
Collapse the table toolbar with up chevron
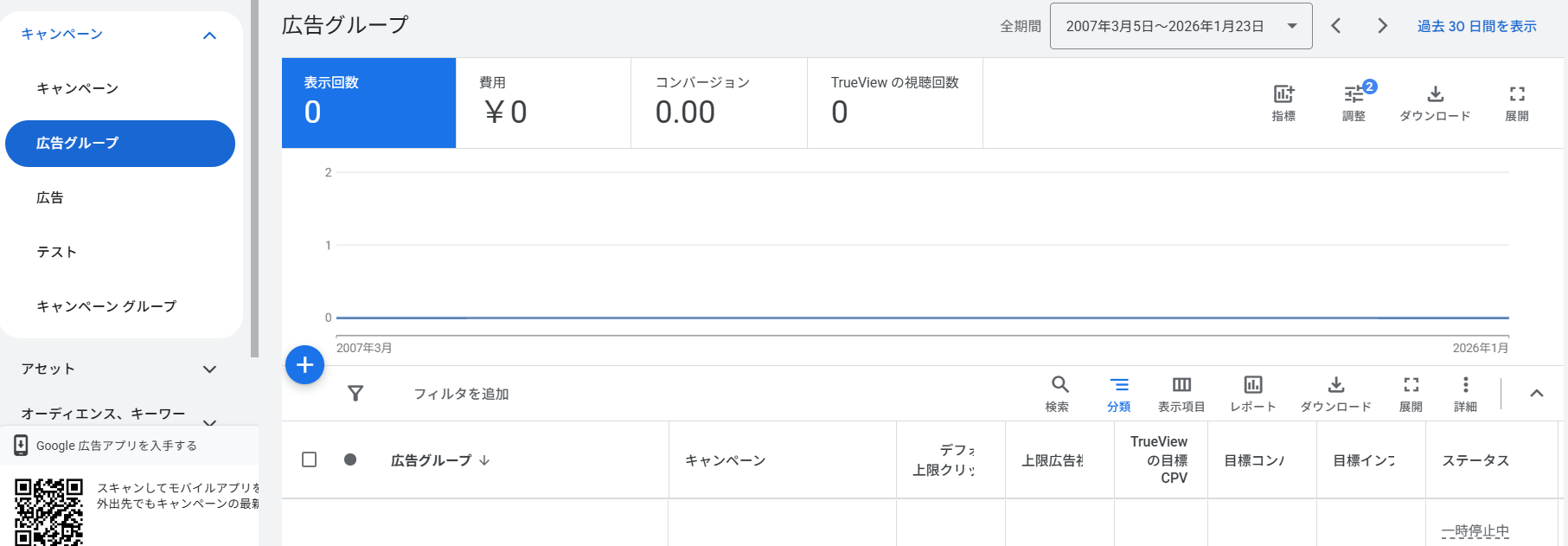1536,393
